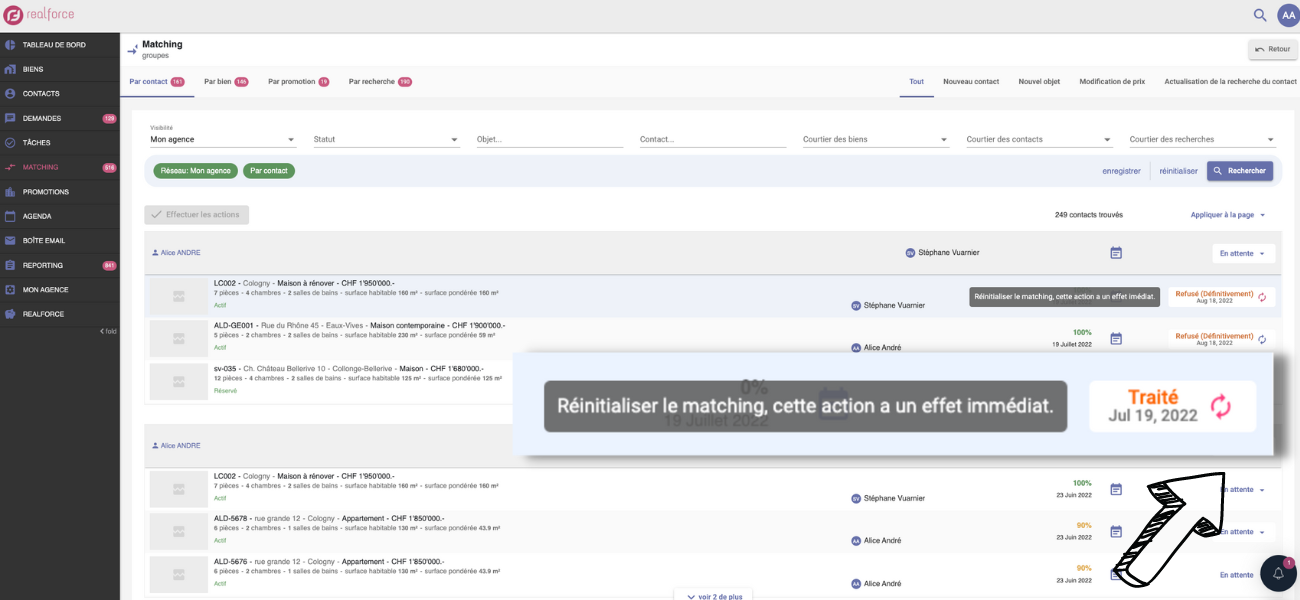
Task: Open the Demandes sidebar icon
Action: [10, 118]
